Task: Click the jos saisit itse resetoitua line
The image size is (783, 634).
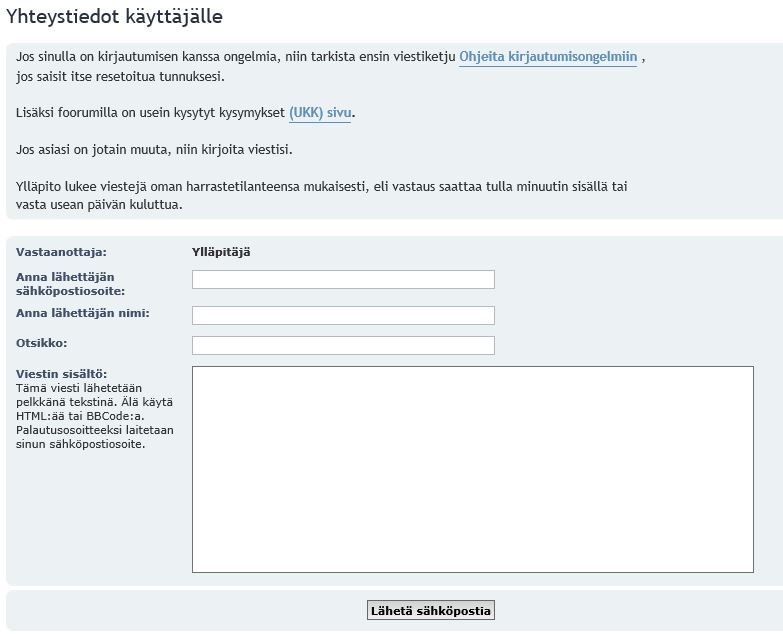Action: [x=120, y=76]
